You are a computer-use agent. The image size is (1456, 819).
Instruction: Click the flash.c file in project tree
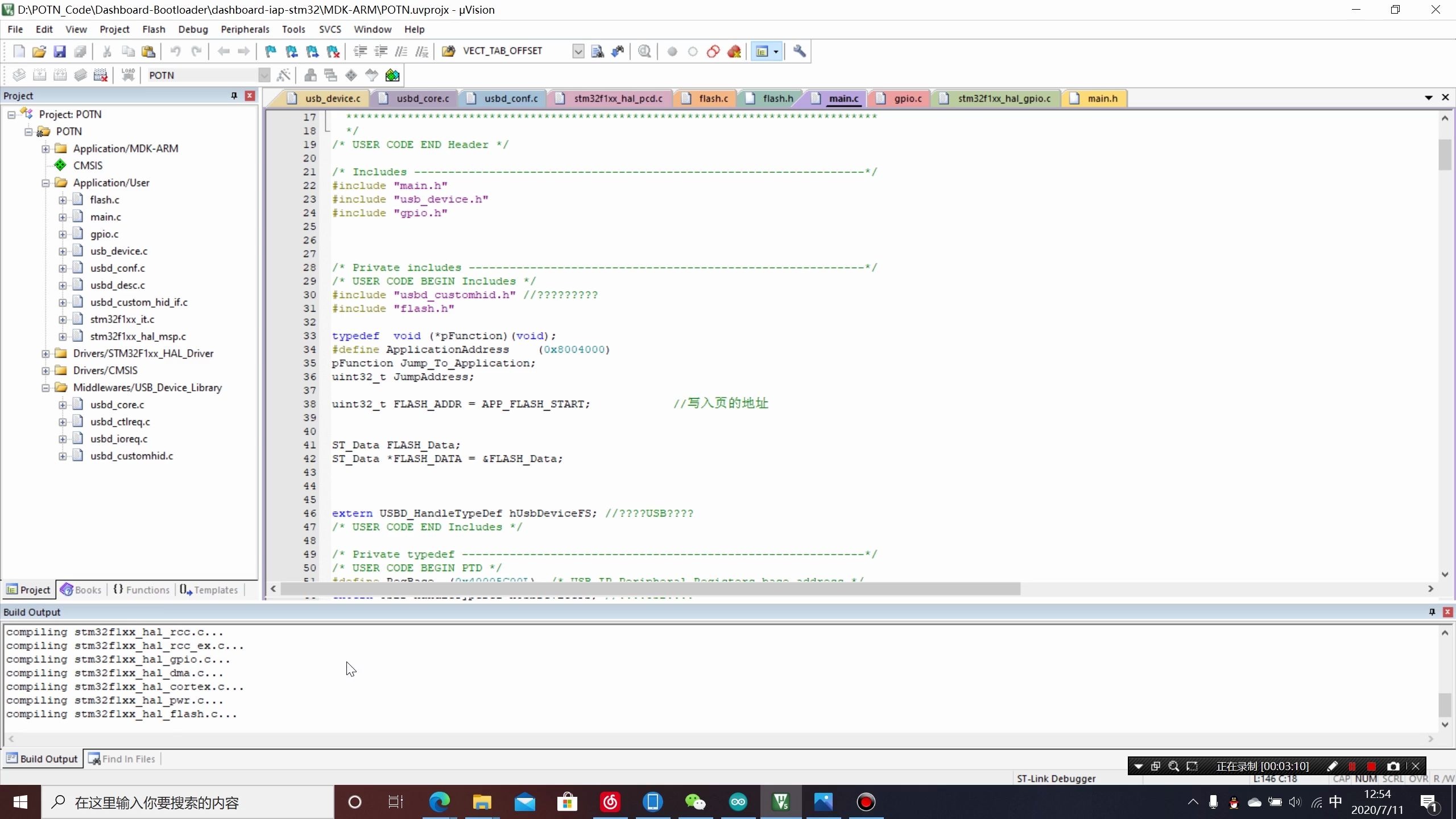(104, 199)
